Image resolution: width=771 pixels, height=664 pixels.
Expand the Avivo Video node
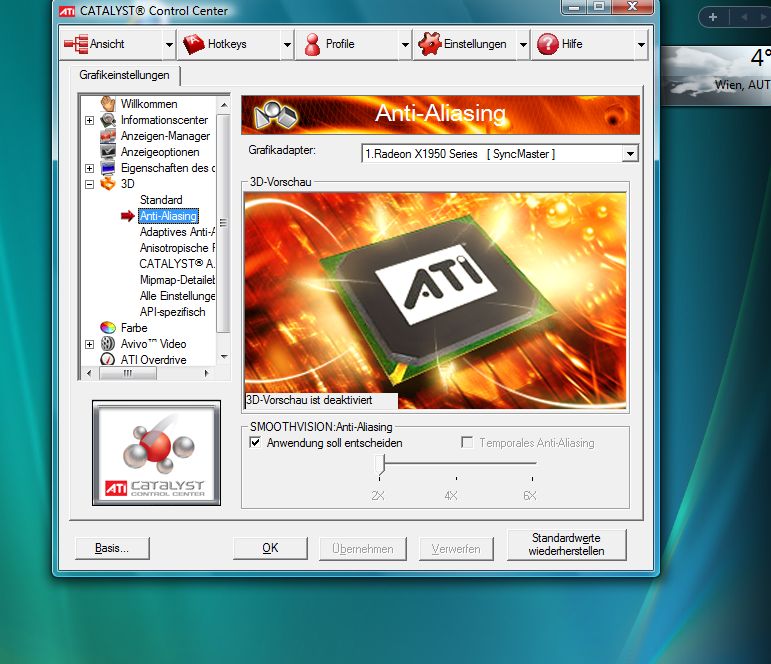89,344
